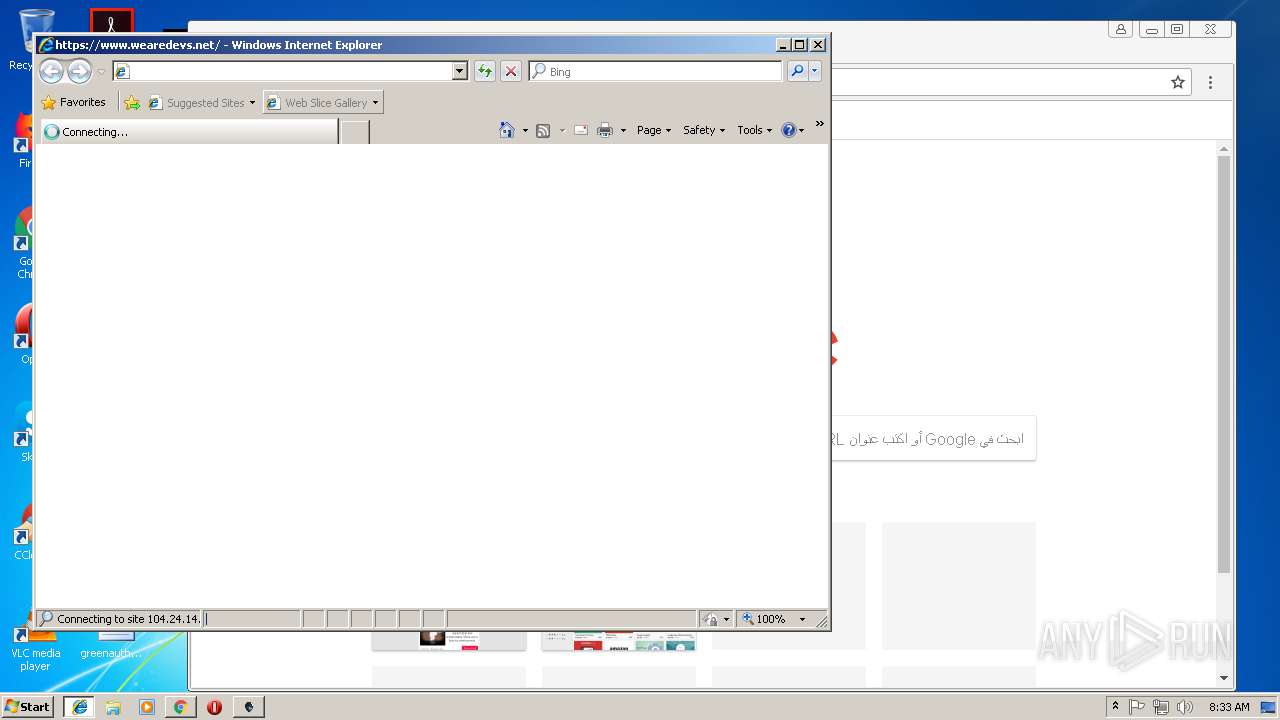Image resolution: width=1280 pixels, height=720 pixels.
Task: Click the zoom level magnifier 100%
Action: 764,619
